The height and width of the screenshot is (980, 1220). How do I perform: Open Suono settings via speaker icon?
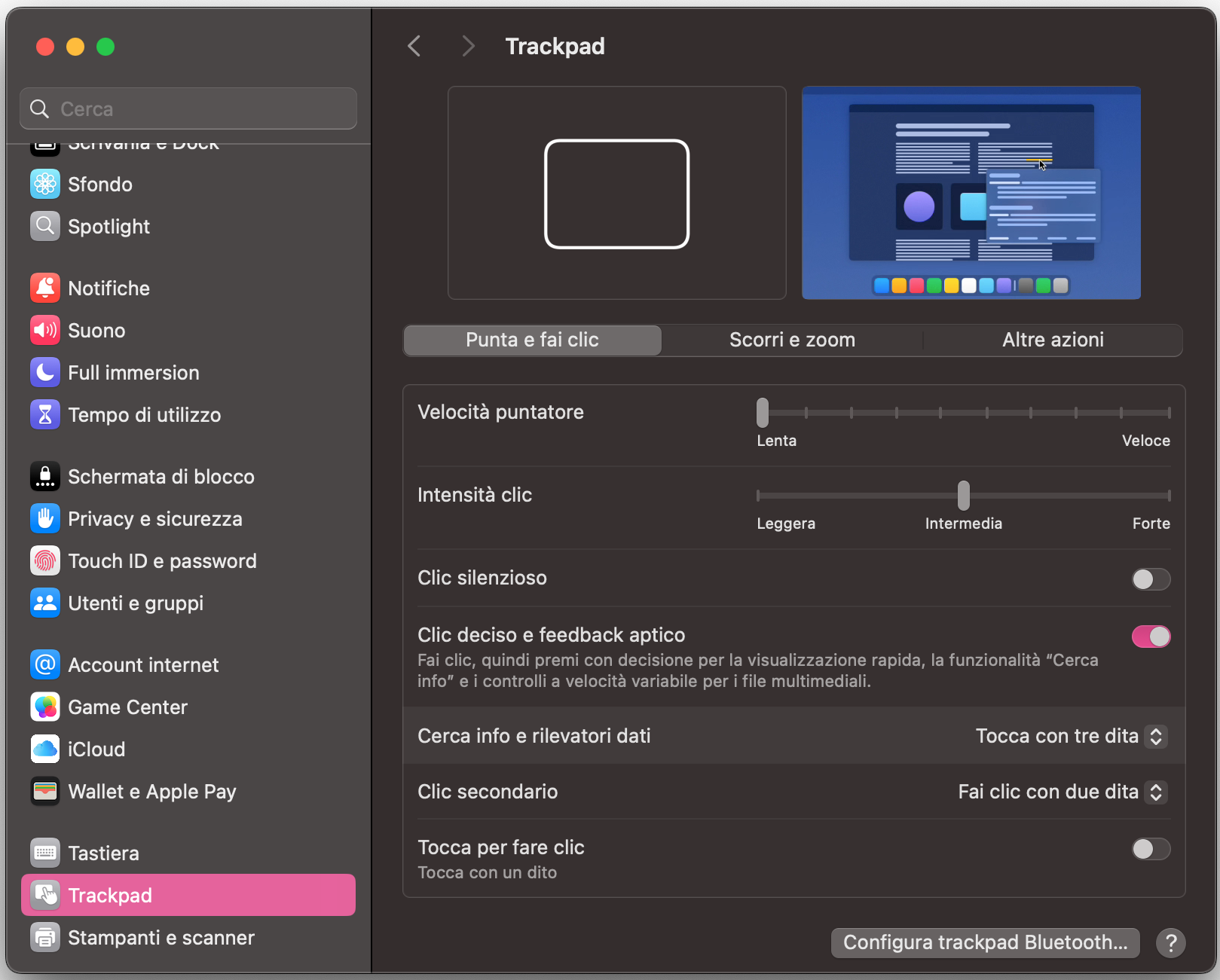45,330
